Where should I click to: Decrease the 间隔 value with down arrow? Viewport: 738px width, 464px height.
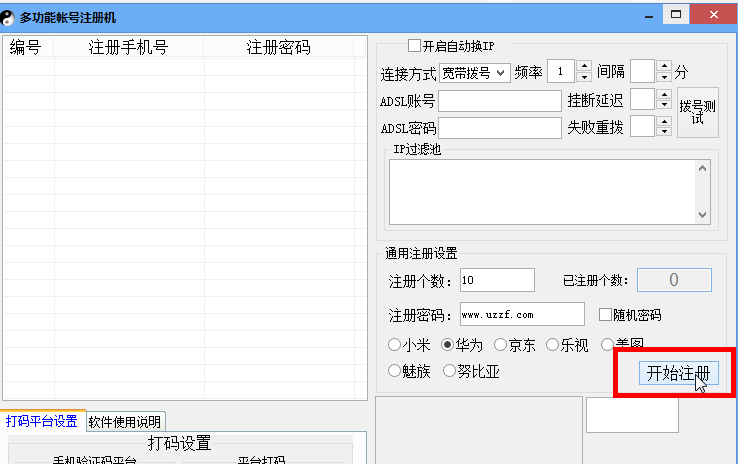click(x=664, y=77)
